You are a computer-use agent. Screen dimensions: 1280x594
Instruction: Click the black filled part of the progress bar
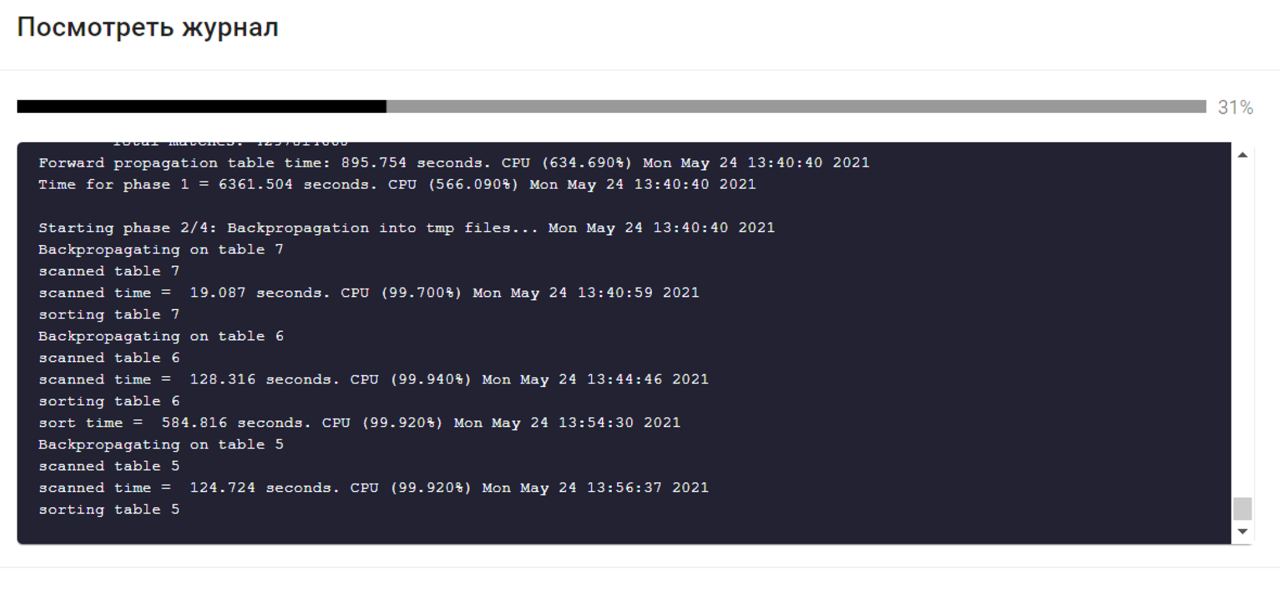(x=202, y=106)
